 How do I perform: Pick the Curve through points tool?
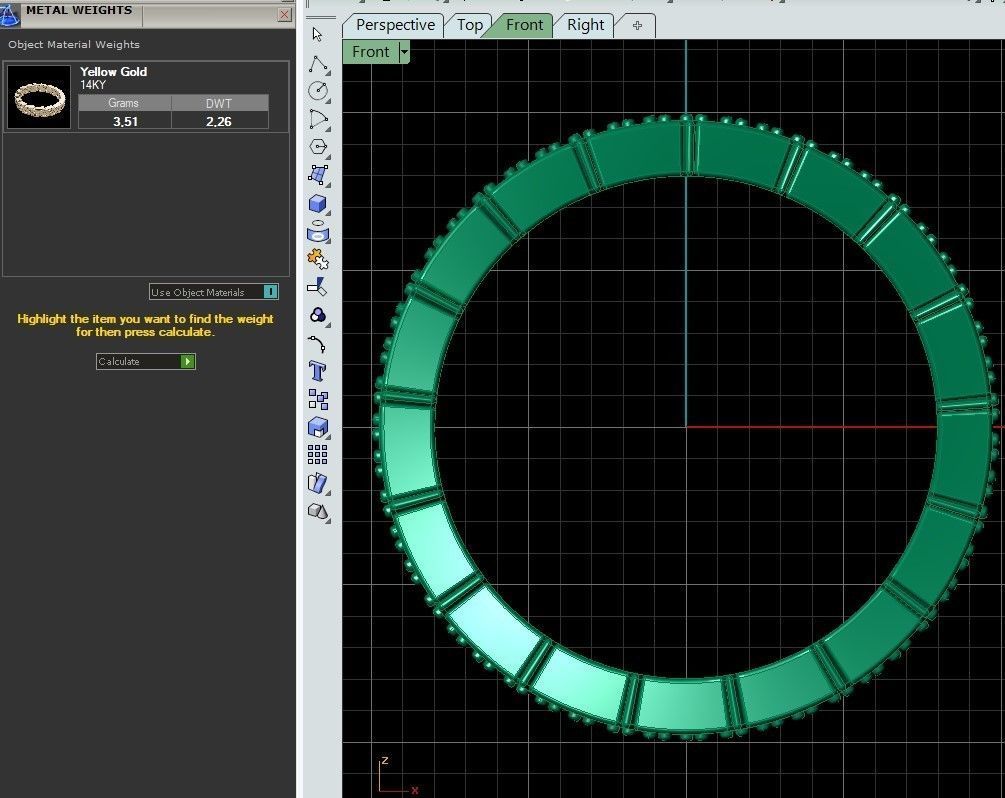point(318,119)
